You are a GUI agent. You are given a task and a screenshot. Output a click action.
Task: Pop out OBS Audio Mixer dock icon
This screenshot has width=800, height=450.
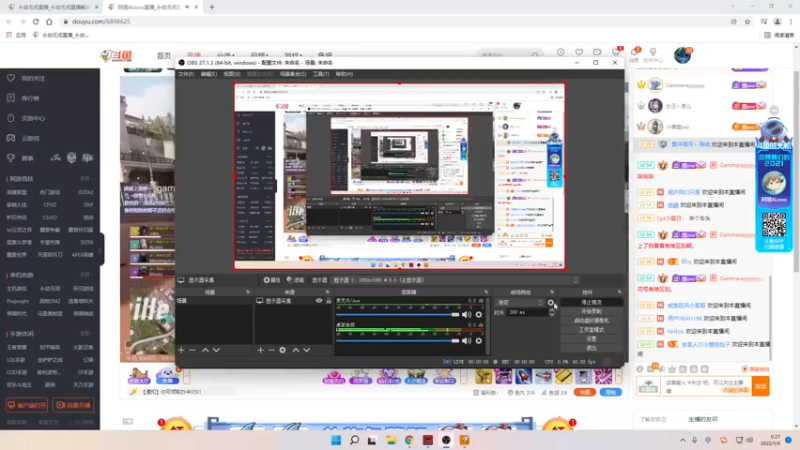click(486, 292)
